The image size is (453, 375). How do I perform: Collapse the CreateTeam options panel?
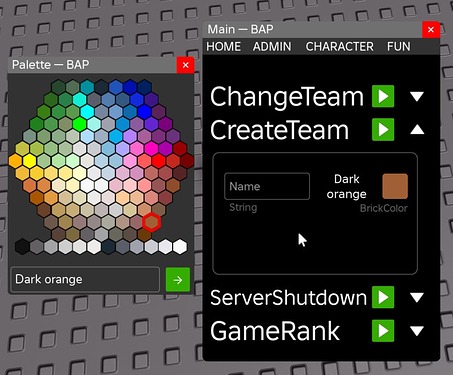pos(417,129)
